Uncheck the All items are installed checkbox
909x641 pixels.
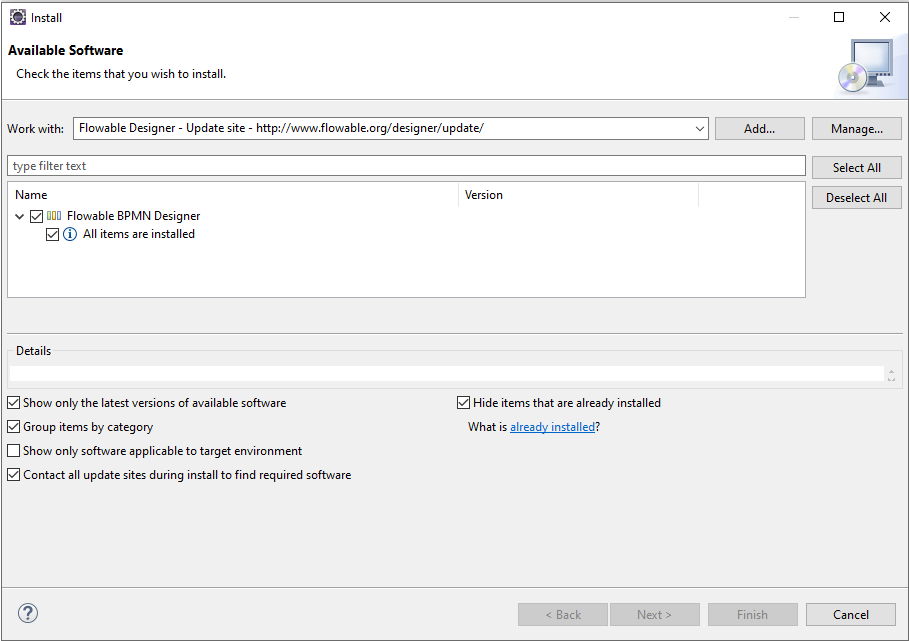point(52,234)
